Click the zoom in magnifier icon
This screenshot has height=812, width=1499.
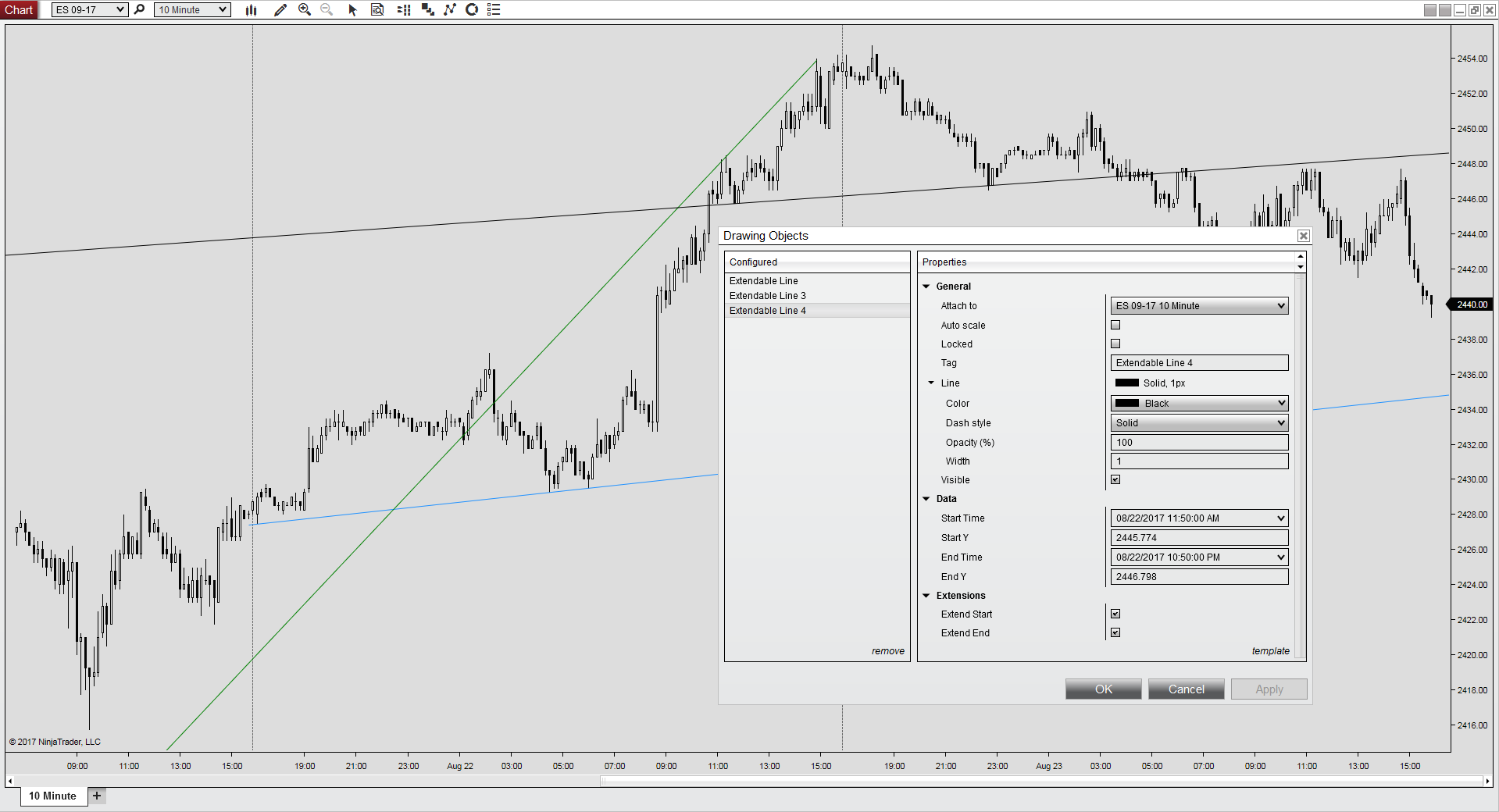[305, 10]
